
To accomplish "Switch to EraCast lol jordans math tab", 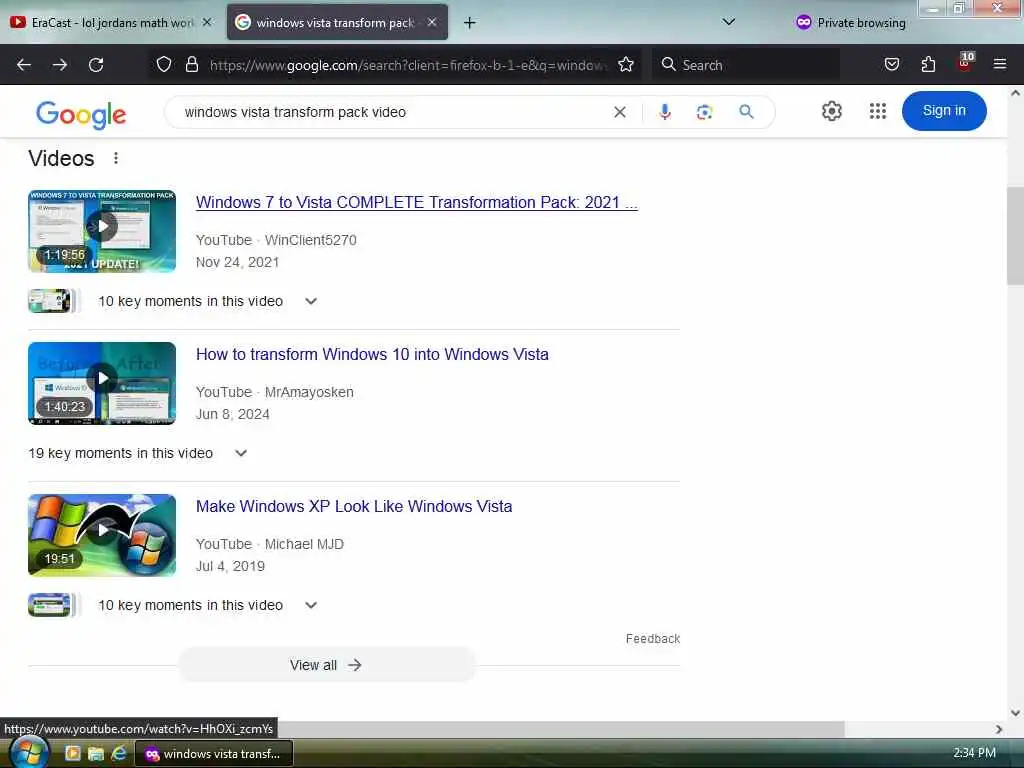I will coord(111,23).
